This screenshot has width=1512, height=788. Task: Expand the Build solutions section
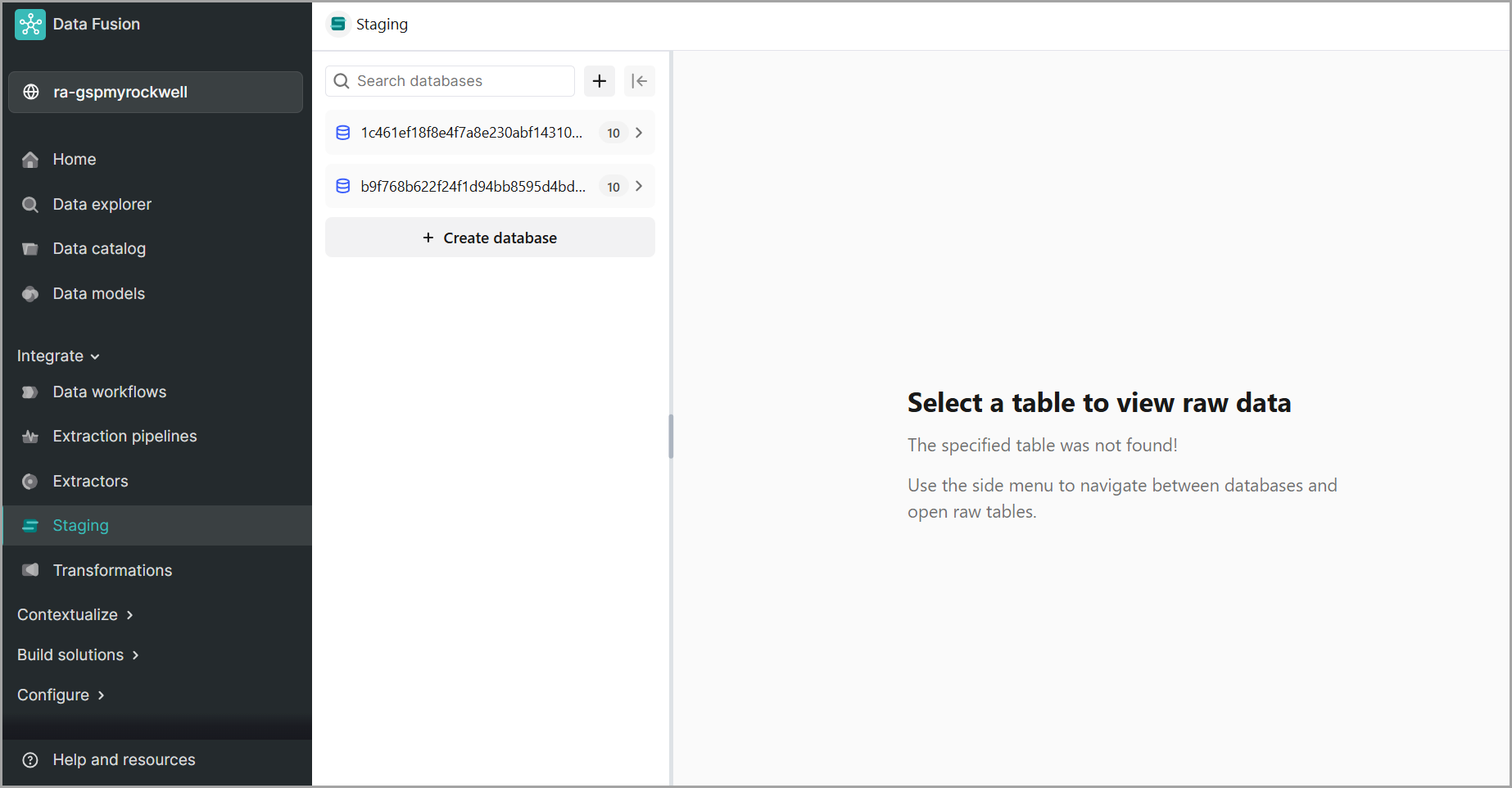[79, 654]
